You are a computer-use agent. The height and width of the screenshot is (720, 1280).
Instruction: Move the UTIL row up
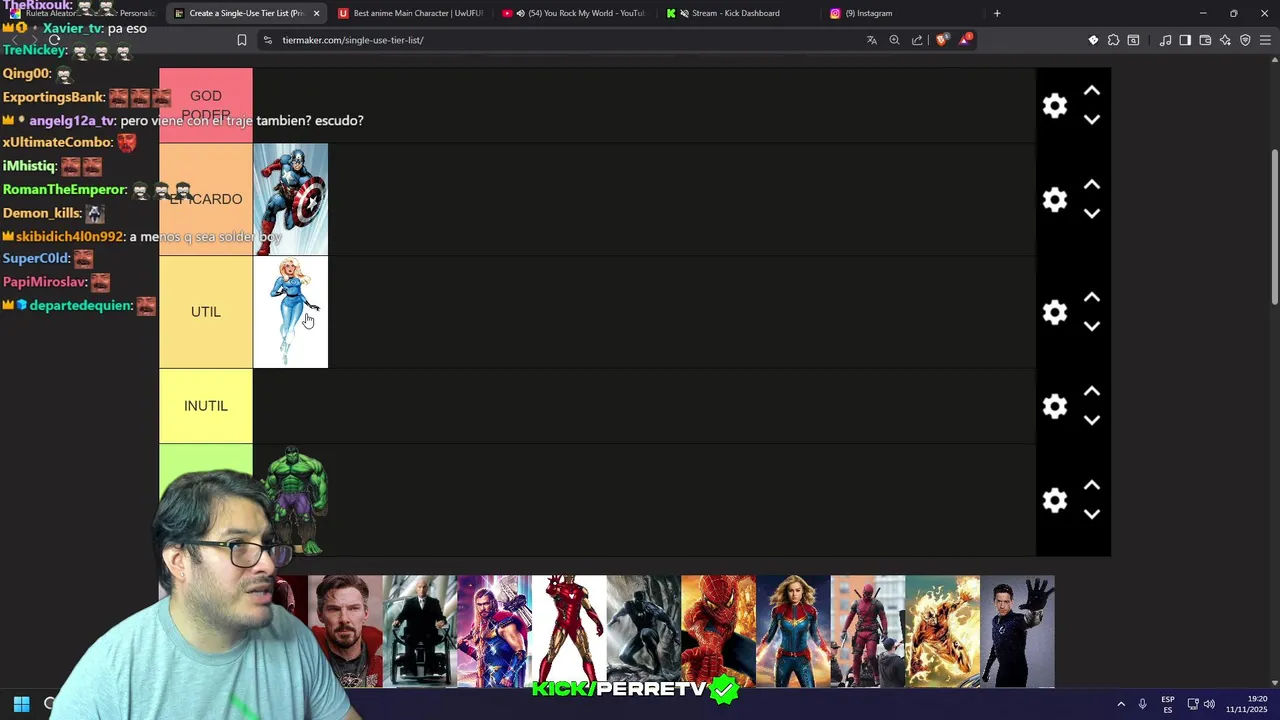tap(1092, 298)
